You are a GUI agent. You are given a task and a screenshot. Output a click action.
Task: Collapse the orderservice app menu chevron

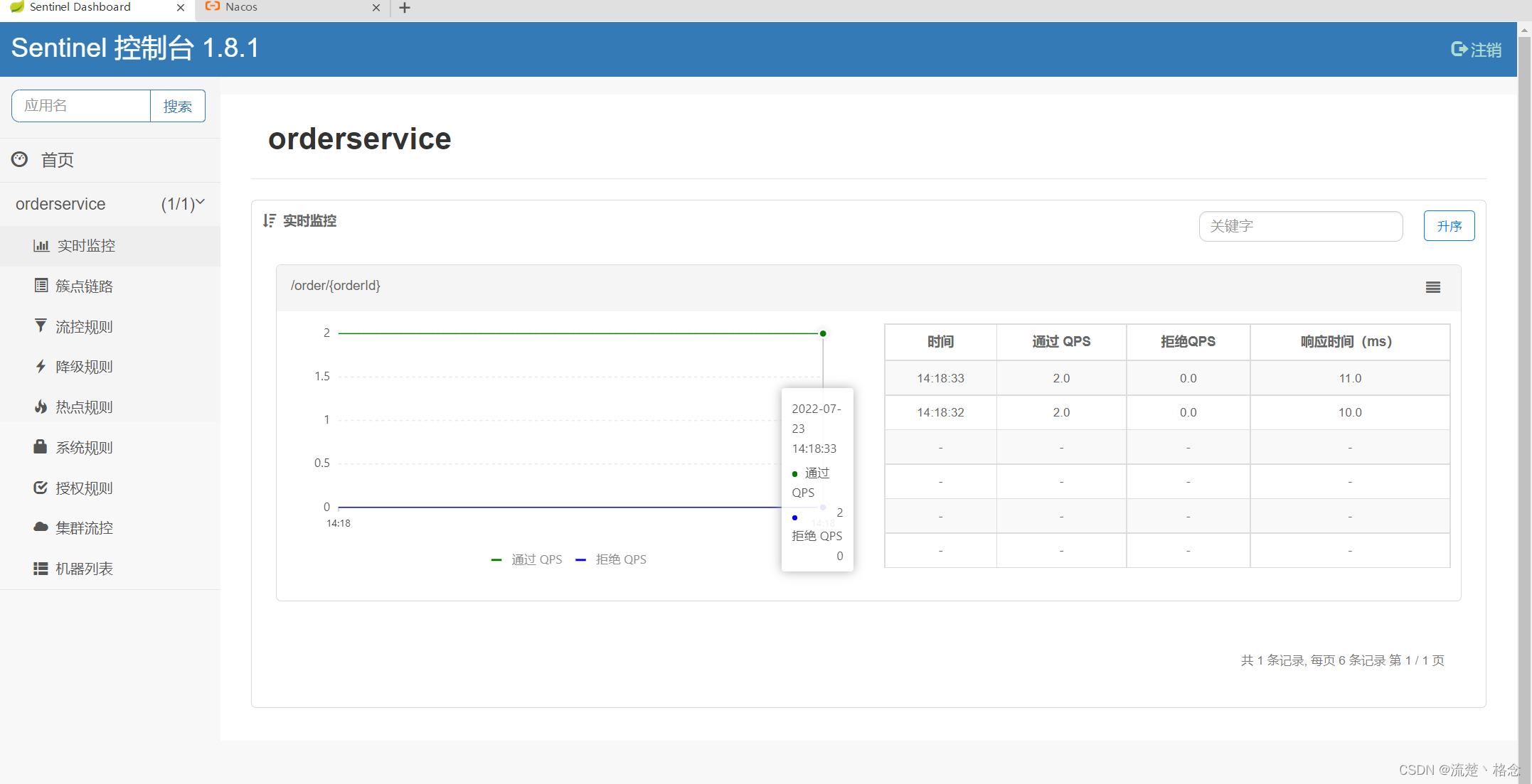[x=201, y=203]
